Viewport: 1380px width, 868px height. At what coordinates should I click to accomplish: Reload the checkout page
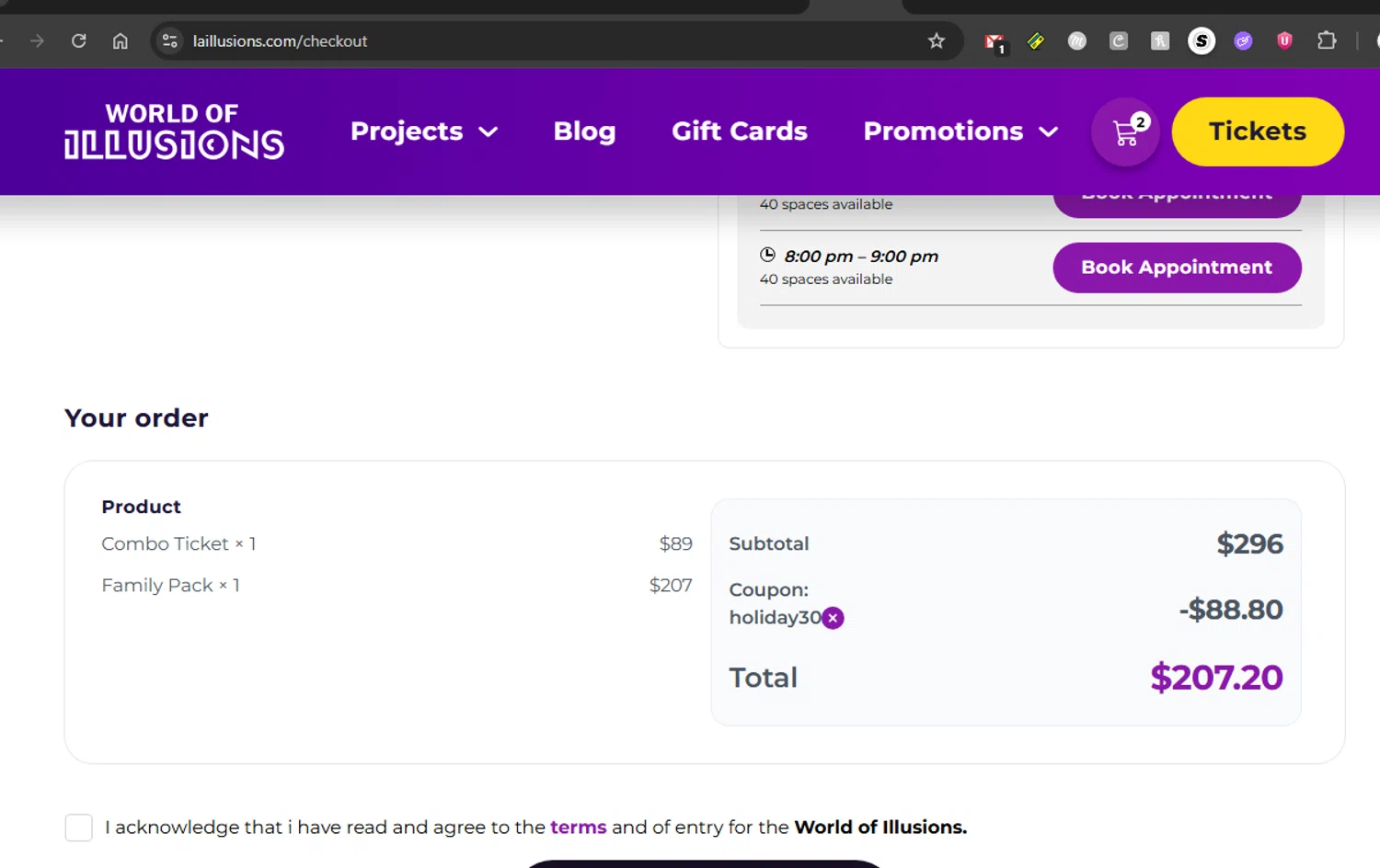pos(78,40)
